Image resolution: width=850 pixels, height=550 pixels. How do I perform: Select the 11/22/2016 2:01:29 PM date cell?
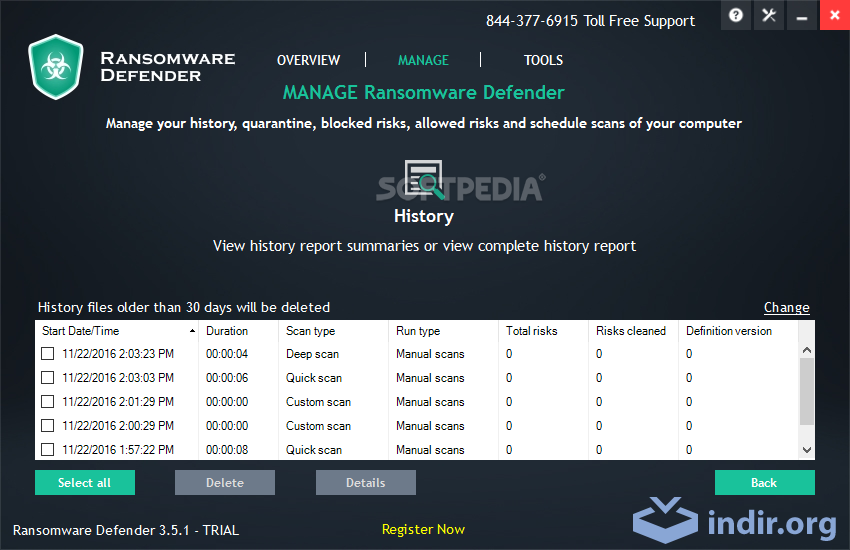(118, 402)
